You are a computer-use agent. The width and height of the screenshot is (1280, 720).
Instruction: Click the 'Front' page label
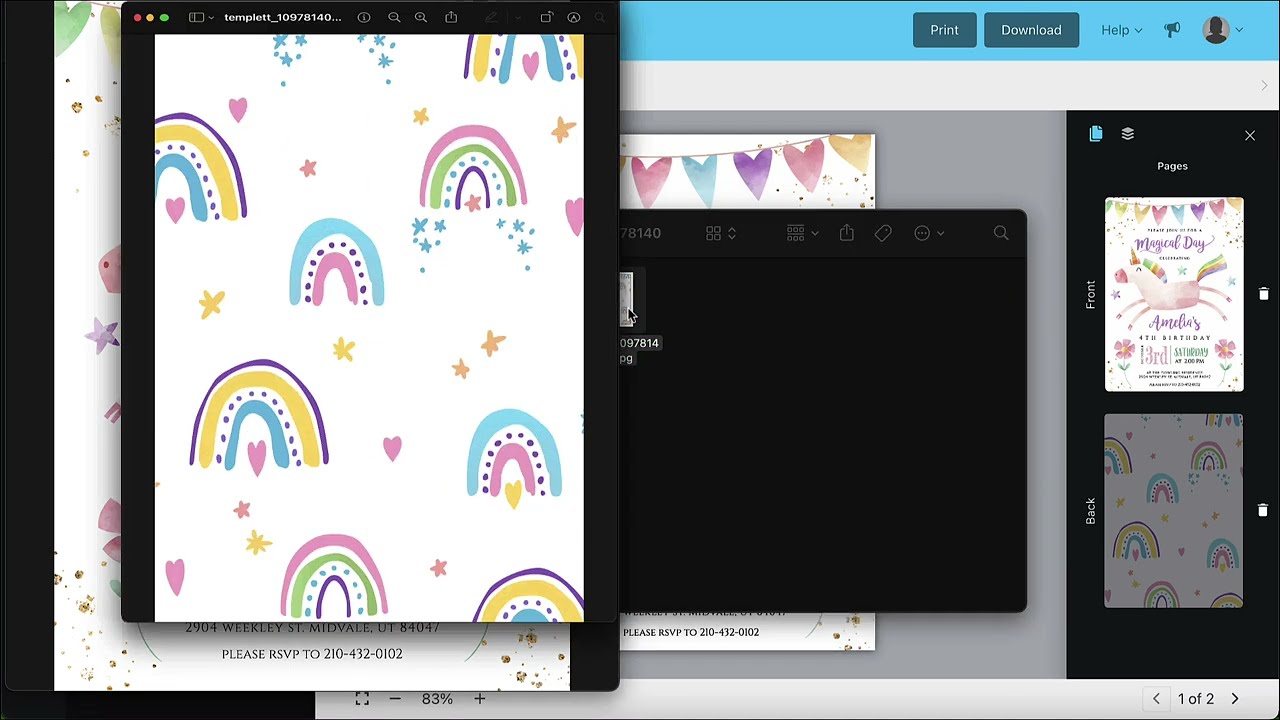[1091, 294]
